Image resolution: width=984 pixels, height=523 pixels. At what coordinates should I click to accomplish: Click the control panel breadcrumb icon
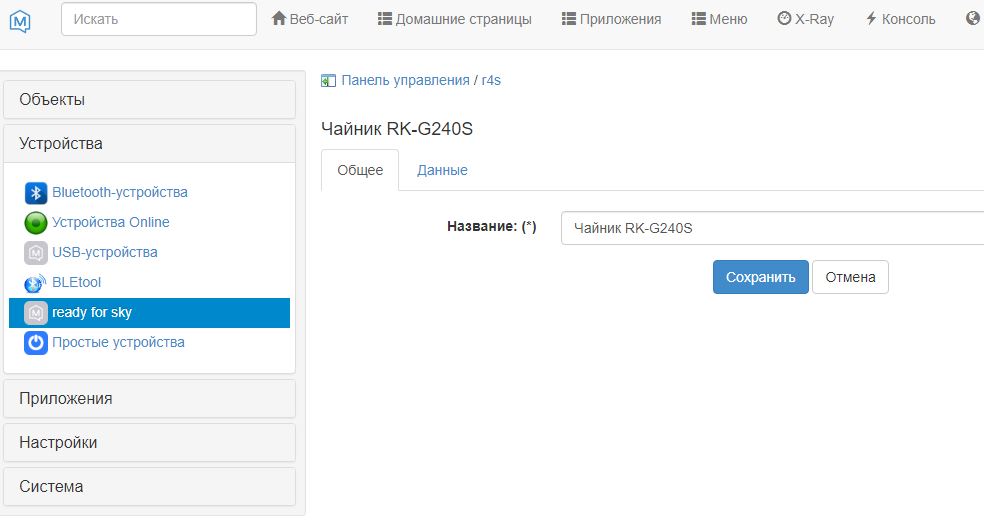(x=328, y=81)
